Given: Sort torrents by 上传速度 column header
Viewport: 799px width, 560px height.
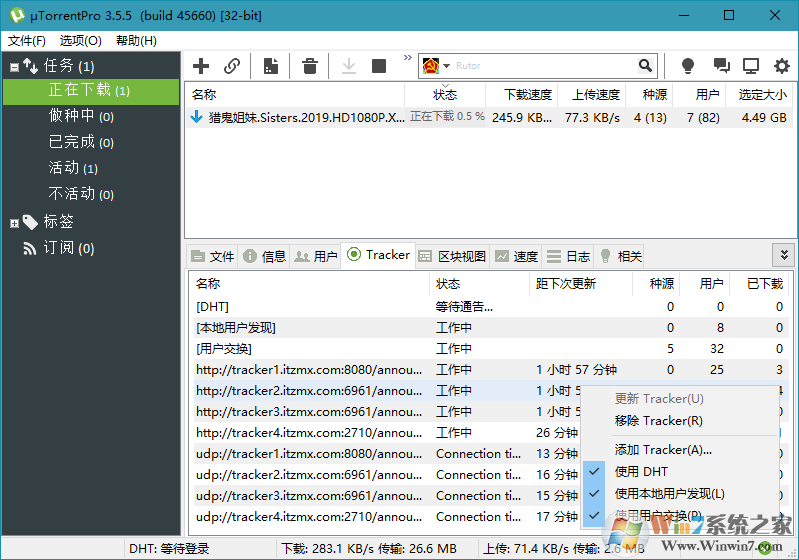Looking at the screenshot, I should [x=592, y=95].
